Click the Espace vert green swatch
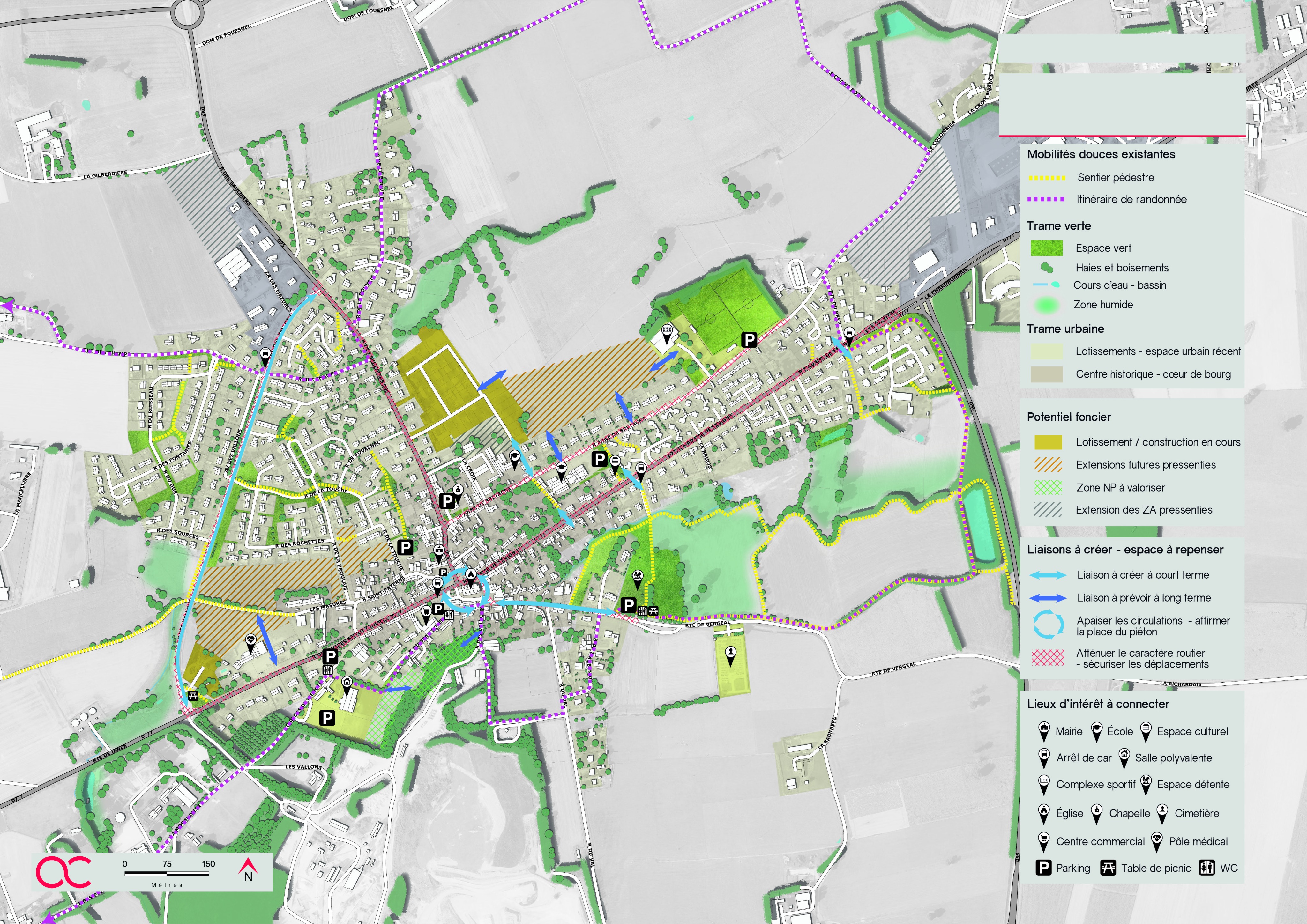 pos(1047,248)
